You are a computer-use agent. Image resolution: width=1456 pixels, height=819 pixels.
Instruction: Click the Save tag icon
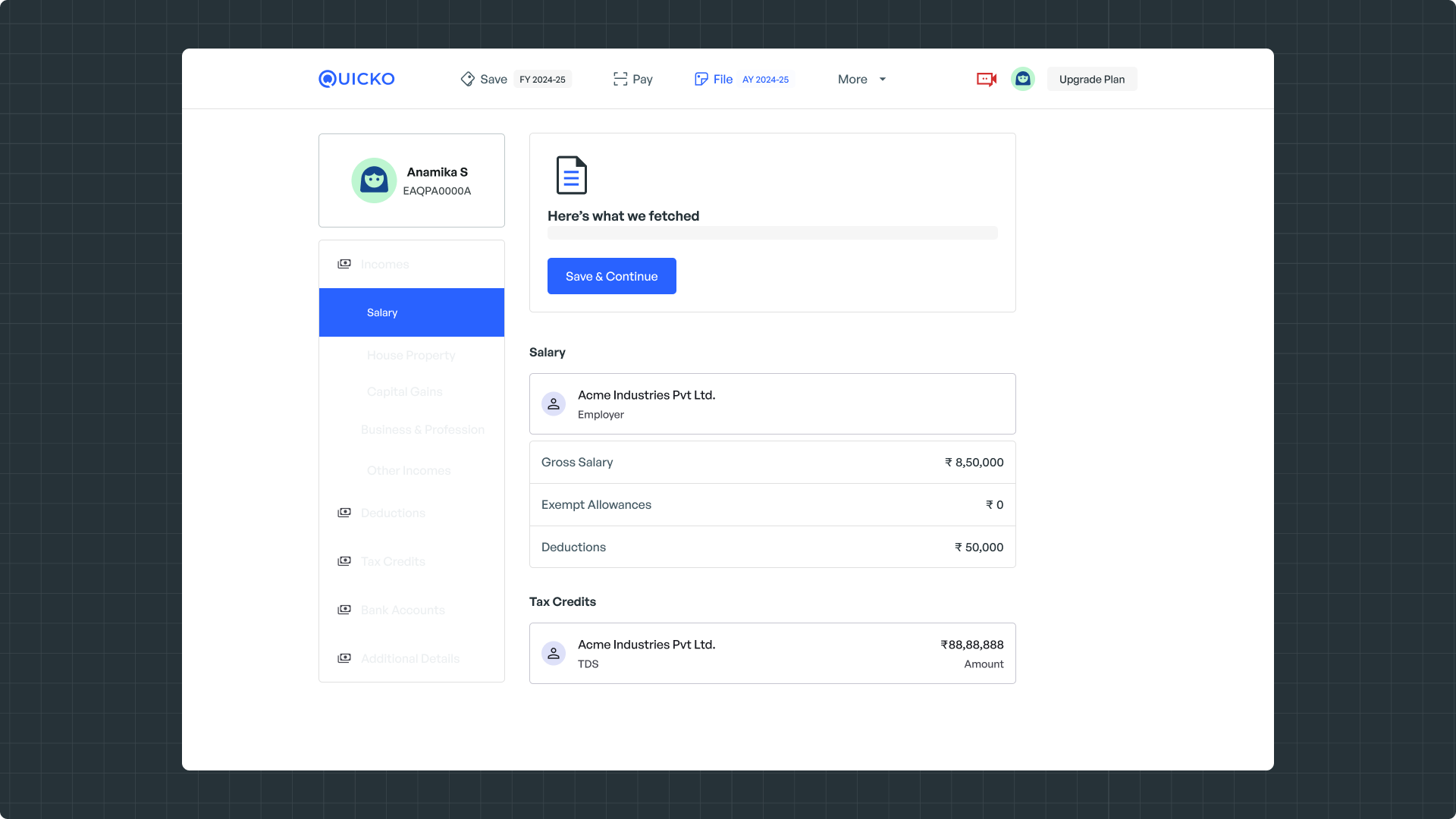pos(467,79)
